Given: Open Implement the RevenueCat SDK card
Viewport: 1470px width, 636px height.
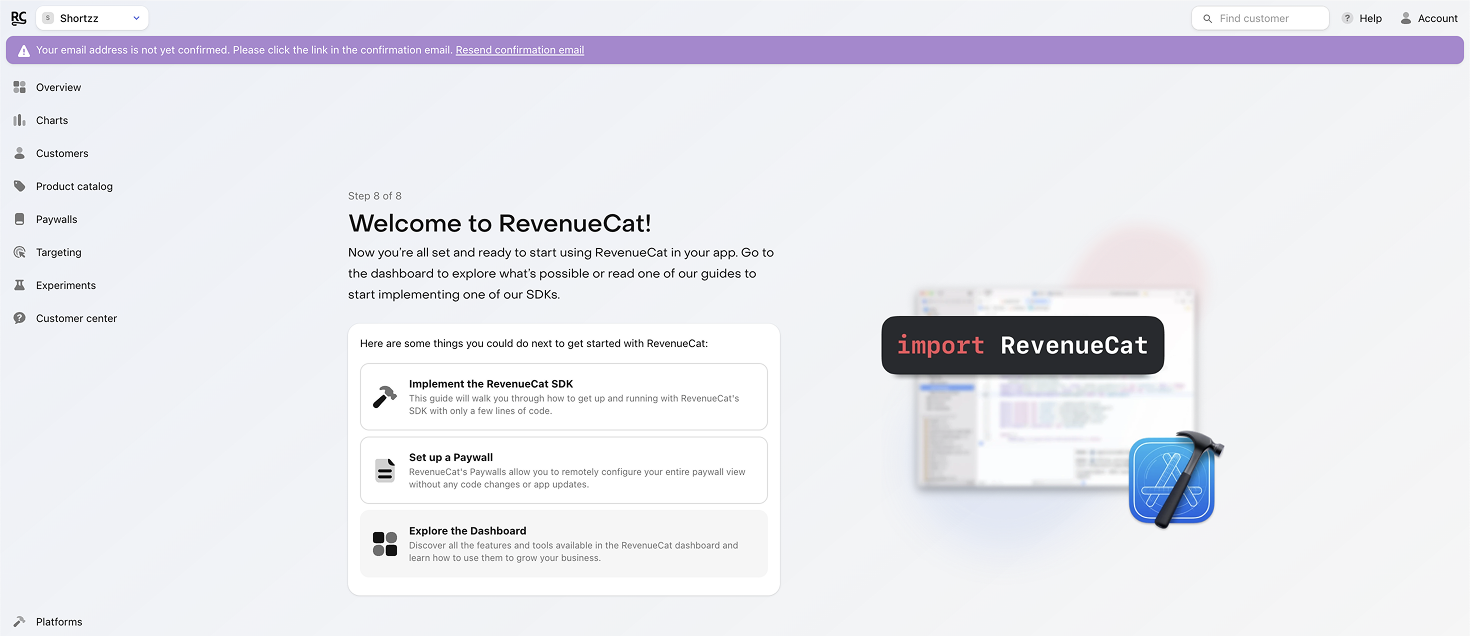Looking at the screenshot, I should pyautogui.click(x=564, y=397).
